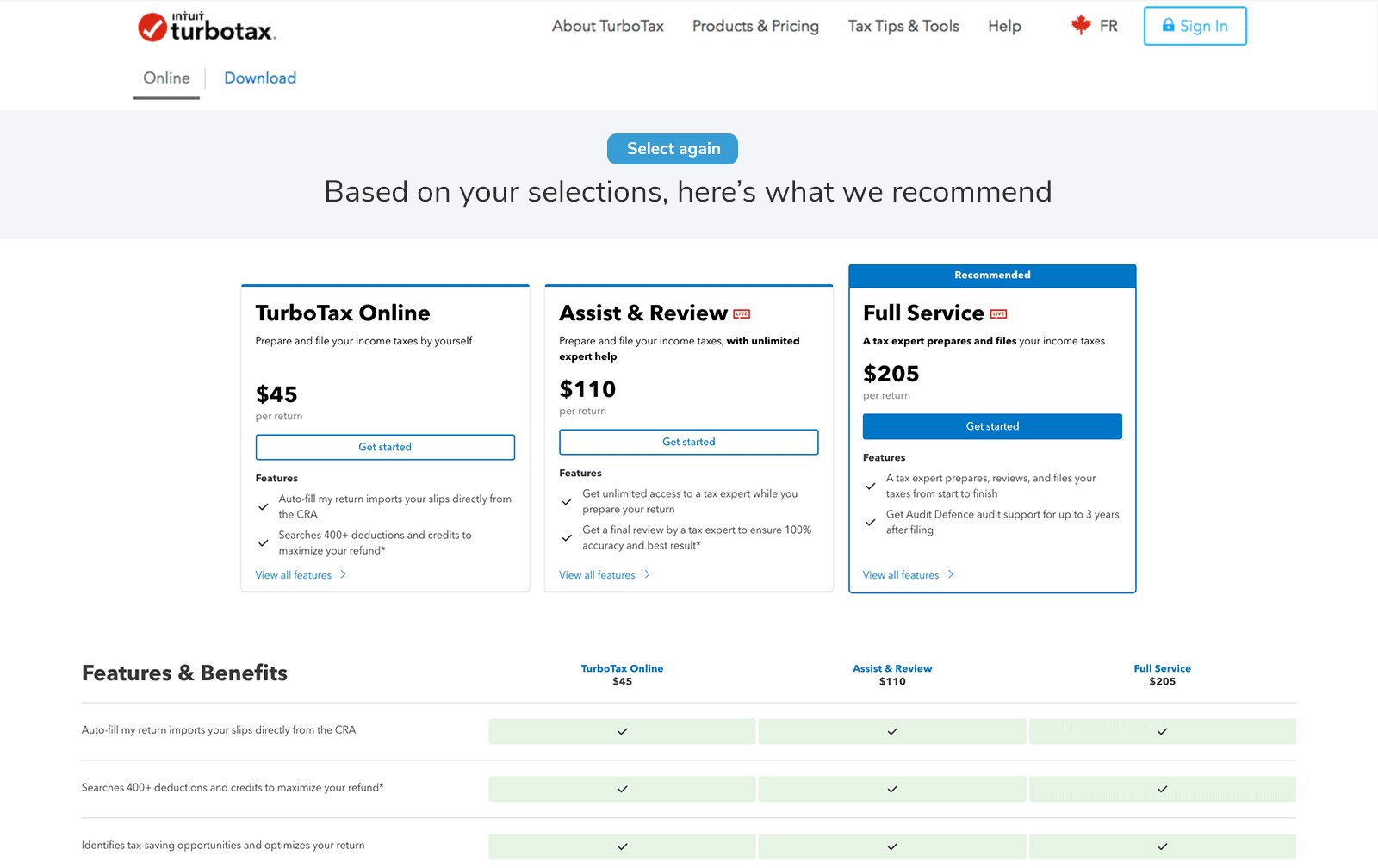The height and width of the screenshot is (868, 1378).
Task: Click Full Service checkmark in Searches 400+ deductions row
Action: click(1163, 789)
